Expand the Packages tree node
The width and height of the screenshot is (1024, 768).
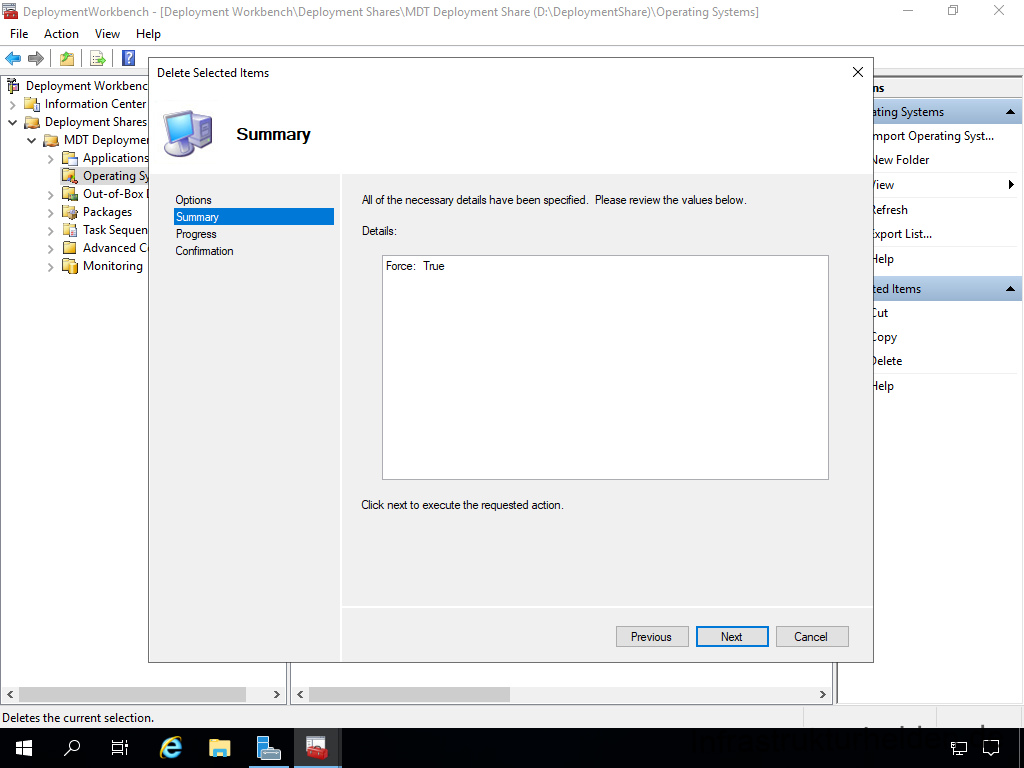[x=50, y=212]
